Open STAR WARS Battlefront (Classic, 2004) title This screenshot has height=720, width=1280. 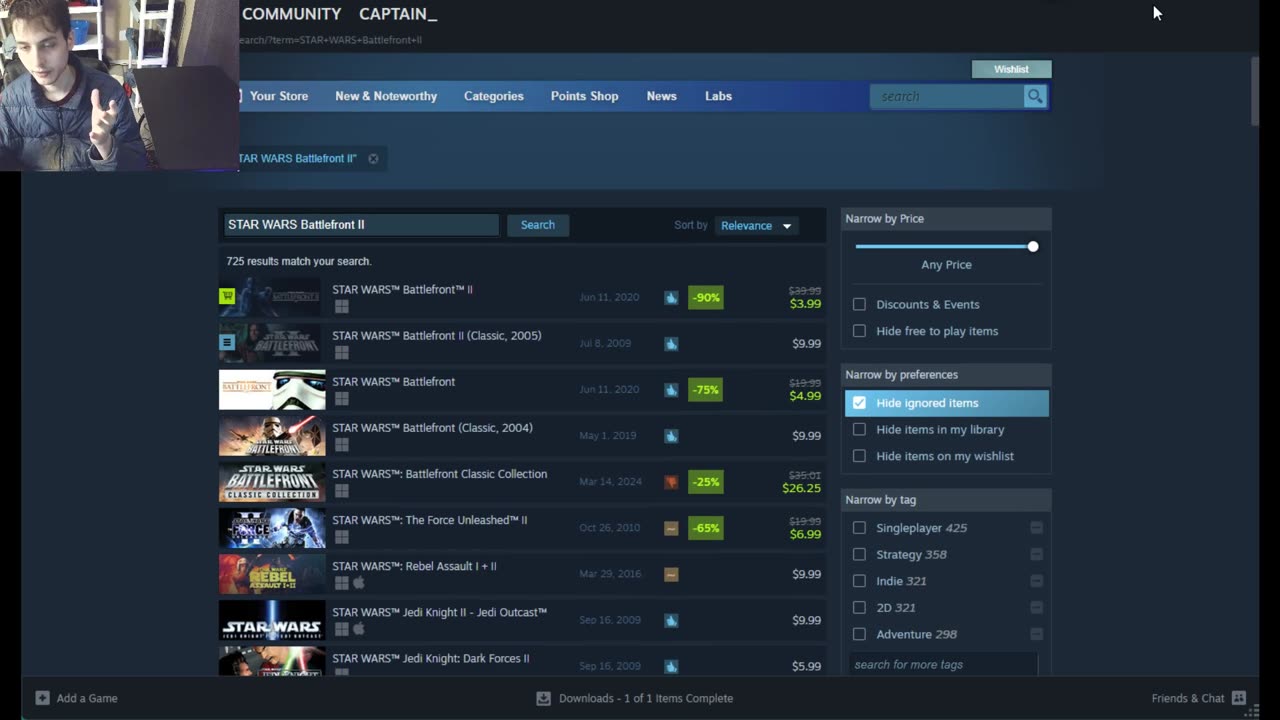tap(432, 427)
